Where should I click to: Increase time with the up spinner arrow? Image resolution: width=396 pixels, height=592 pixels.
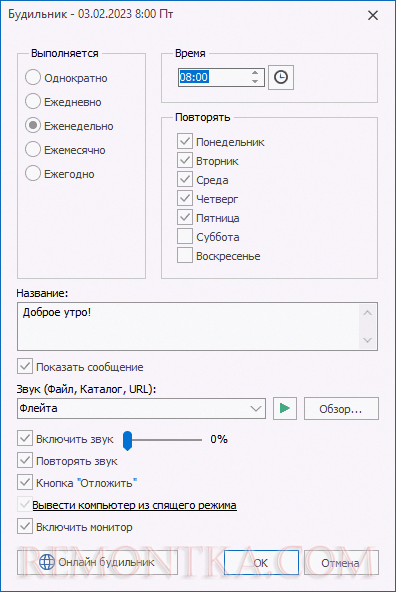pyautogui.click(x=255, y=72)
